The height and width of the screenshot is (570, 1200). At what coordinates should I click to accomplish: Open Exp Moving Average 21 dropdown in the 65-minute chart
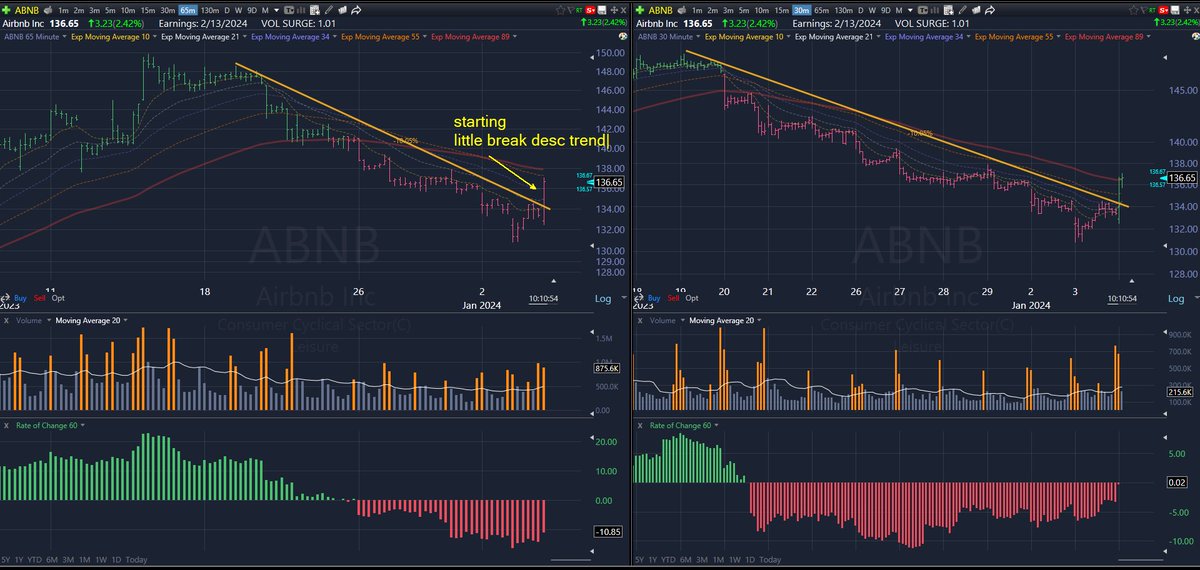[x=244, y=36]
